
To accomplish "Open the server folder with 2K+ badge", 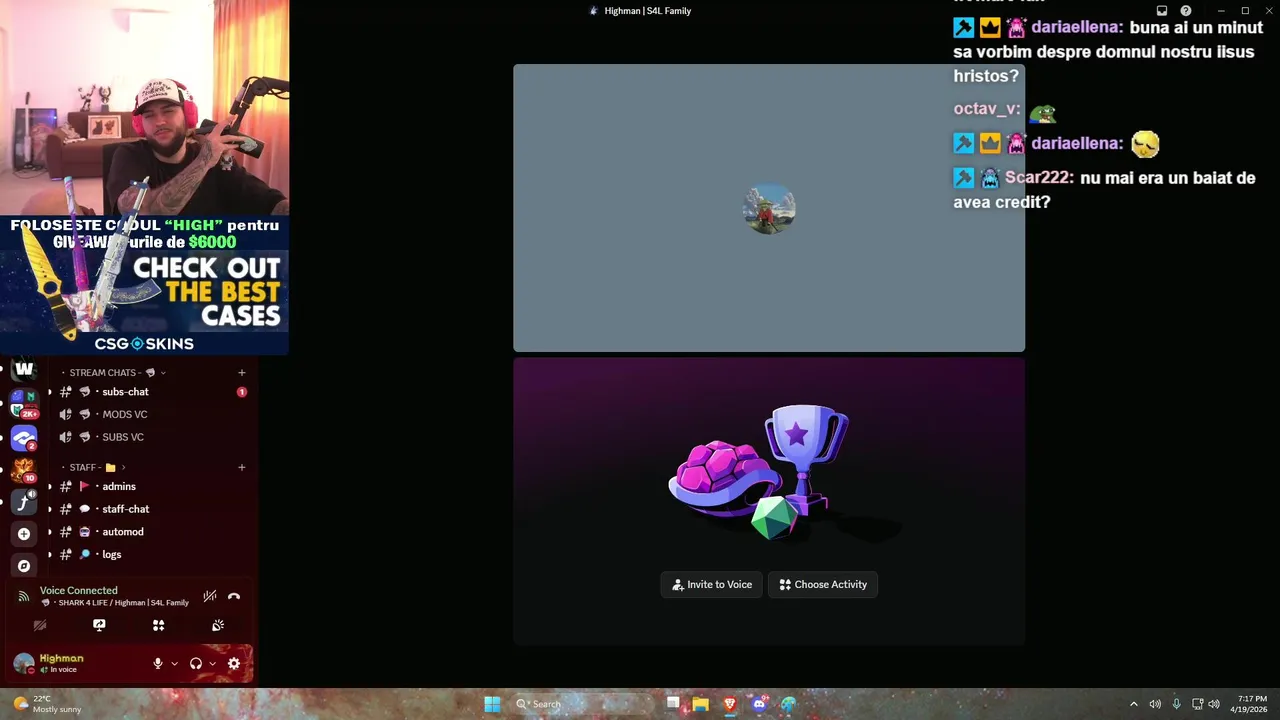I will (24, 404).
